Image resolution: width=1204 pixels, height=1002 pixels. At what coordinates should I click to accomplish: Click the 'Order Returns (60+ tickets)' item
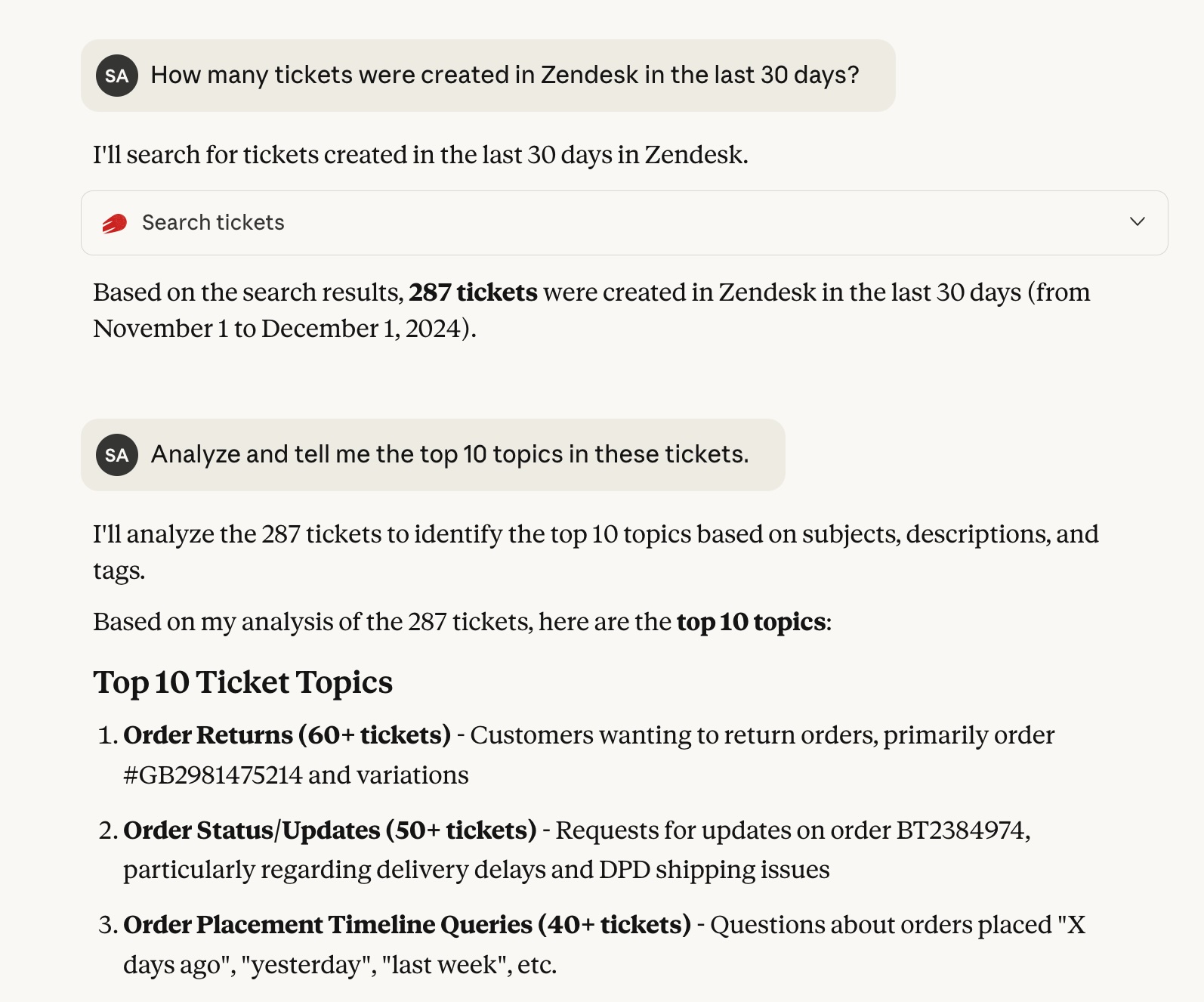[x=287, y=735]
